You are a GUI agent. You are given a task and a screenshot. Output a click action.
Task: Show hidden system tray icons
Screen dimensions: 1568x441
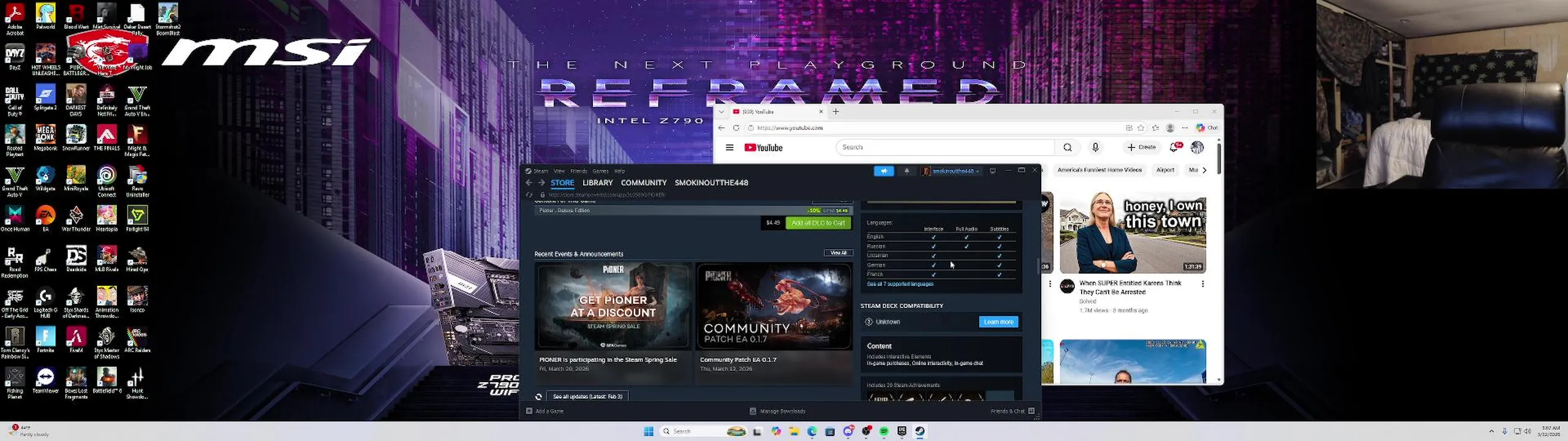[1491, 431]
